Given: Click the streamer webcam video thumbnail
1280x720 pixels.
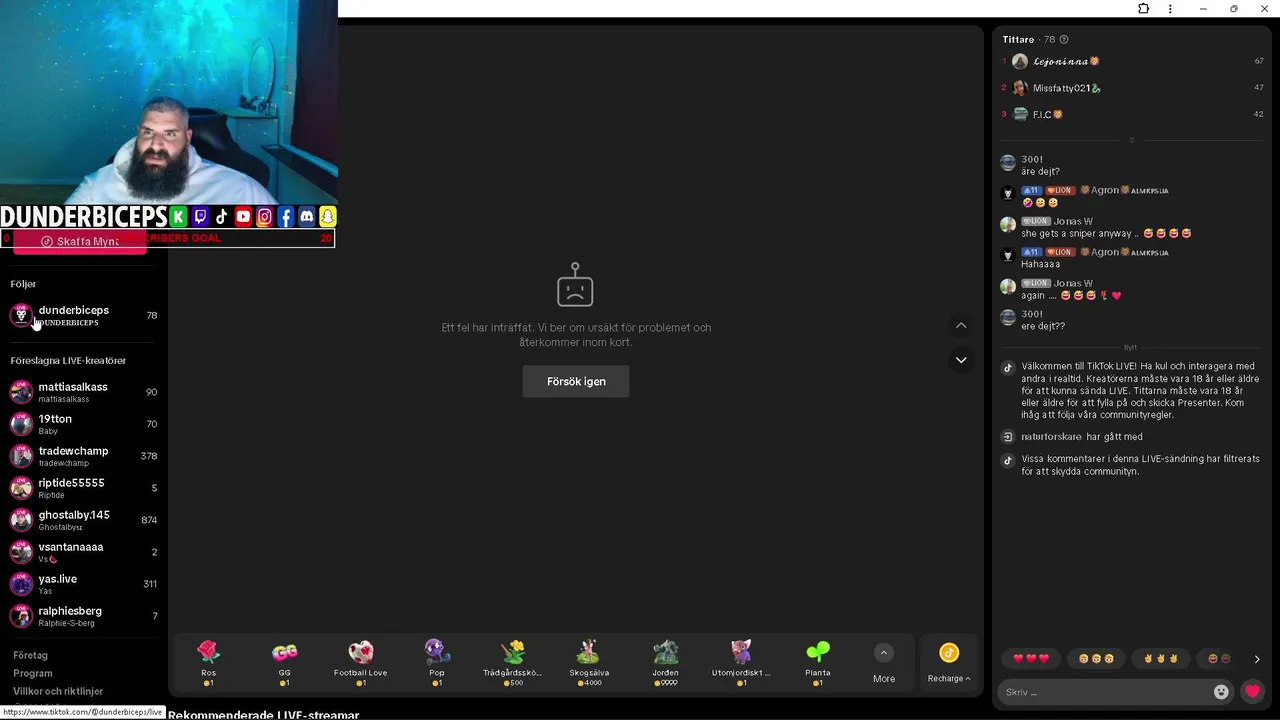Looking at the screenshot, I should 168,102.
